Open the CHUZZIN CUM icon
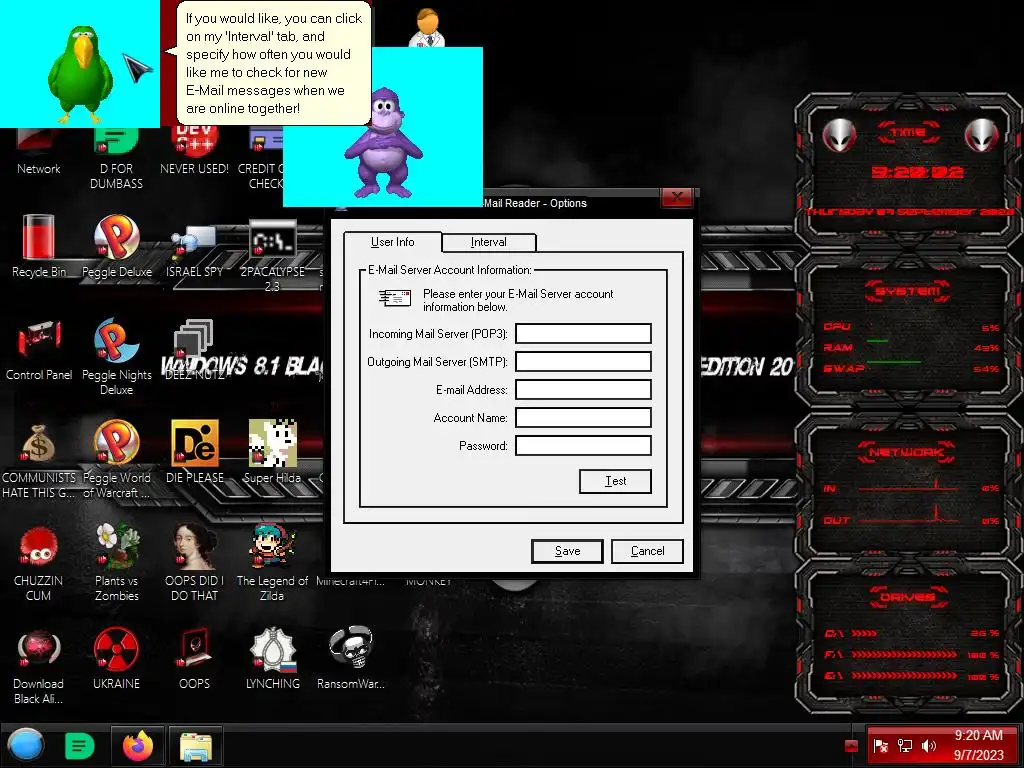The height and width of the screenshot is (768, 1024). (x=39, y=564)
